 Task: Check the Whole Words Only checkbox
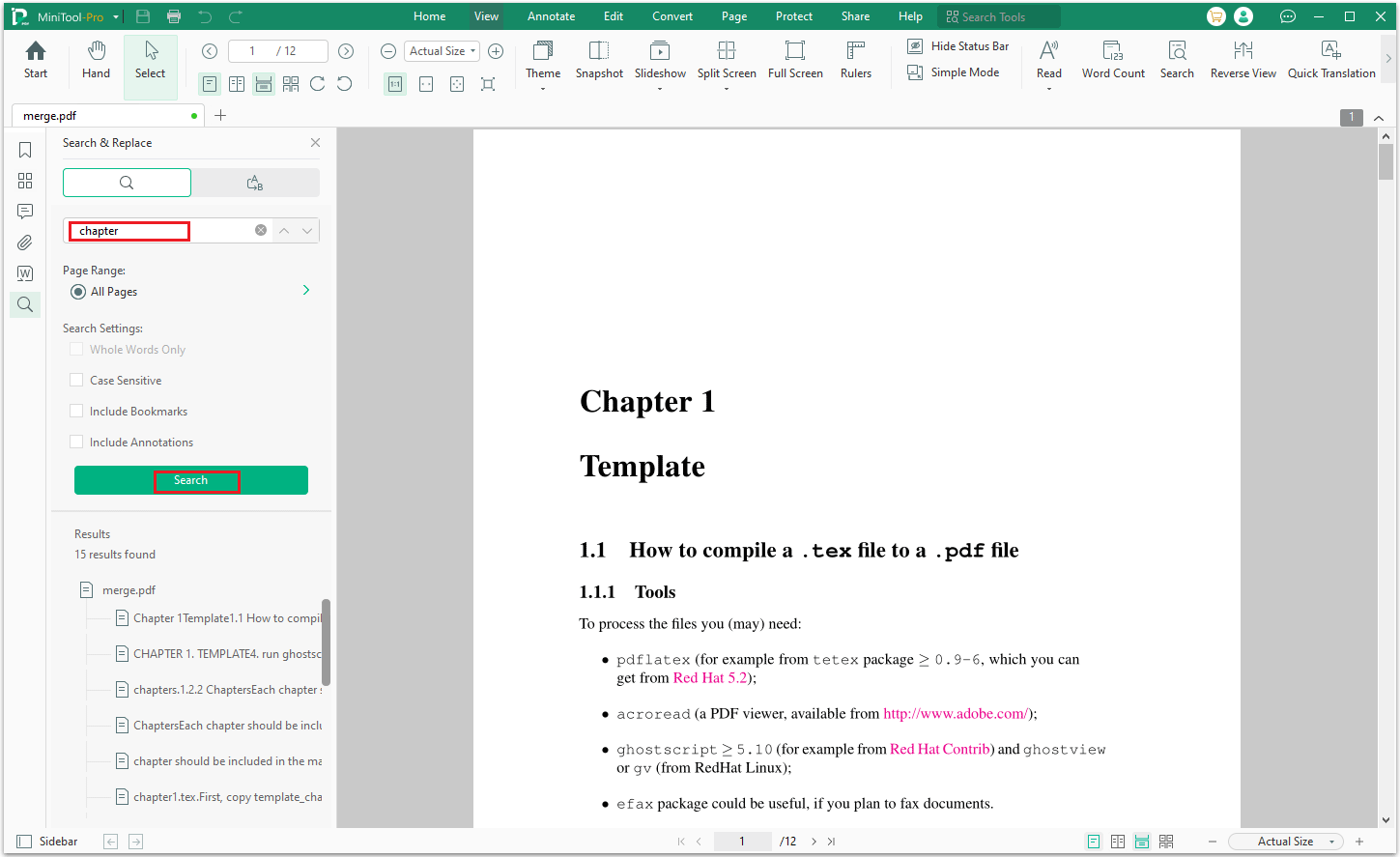(76, 349)
